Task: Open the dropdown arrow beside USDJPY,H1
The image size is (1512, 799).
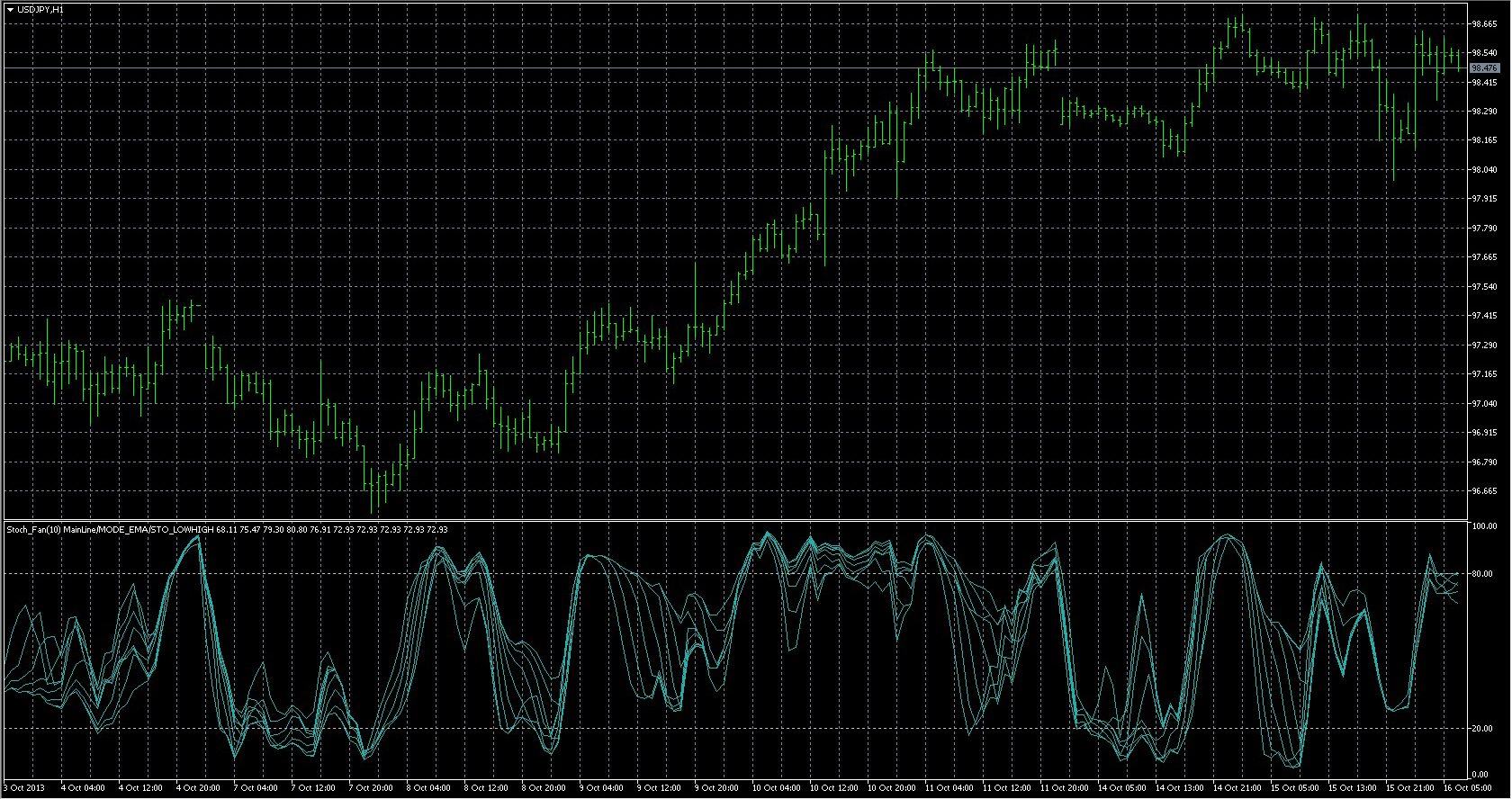Action: [x=10, y=9]
